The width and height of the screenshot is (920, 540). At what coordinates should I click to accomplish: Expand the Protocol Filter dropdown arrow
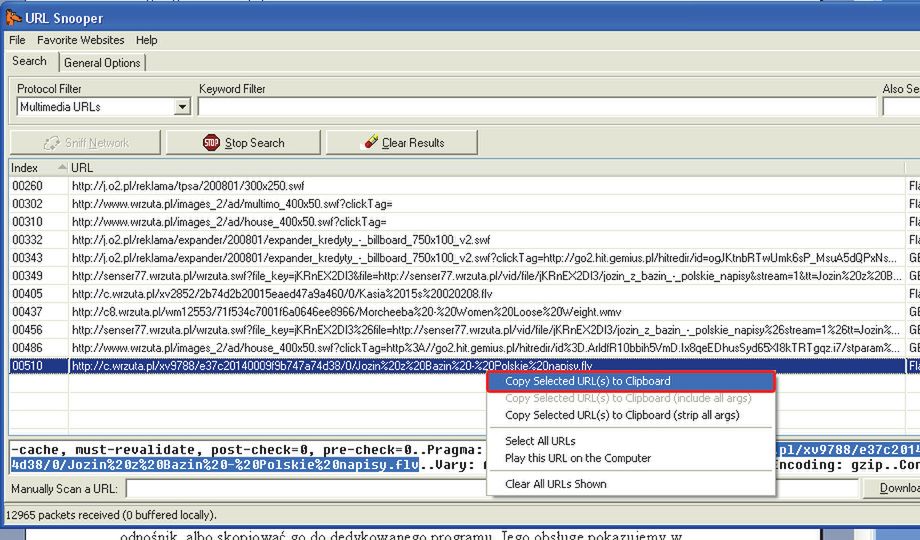[x=182, y=107]
